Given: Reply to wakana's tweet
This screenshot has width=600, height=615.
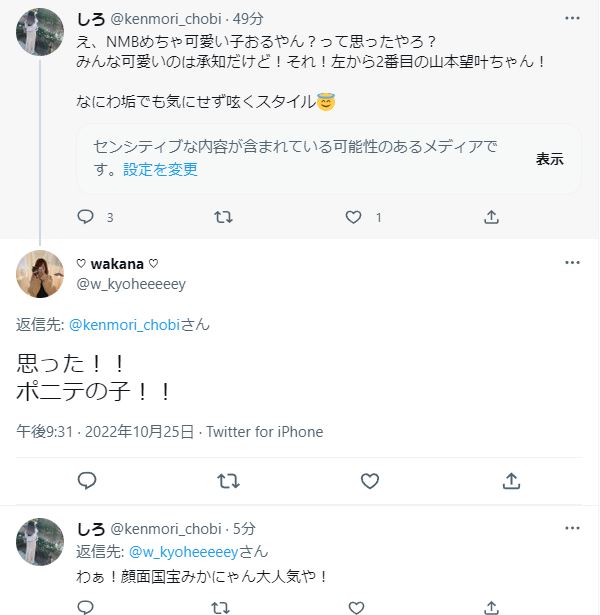Looking at the screenshot, I should [87, 481].
